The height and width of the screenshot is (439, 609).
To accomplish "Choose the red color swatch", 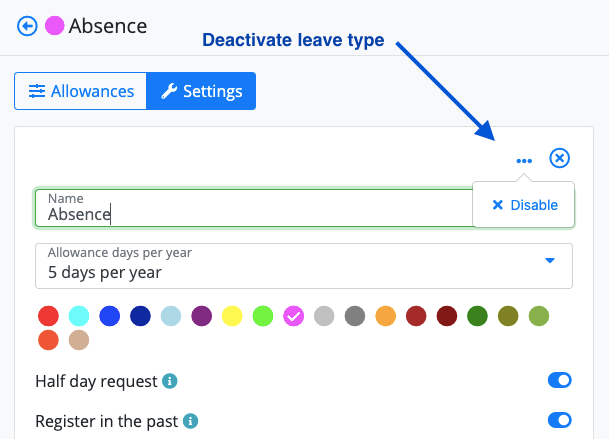I will (x=49, y=316).
